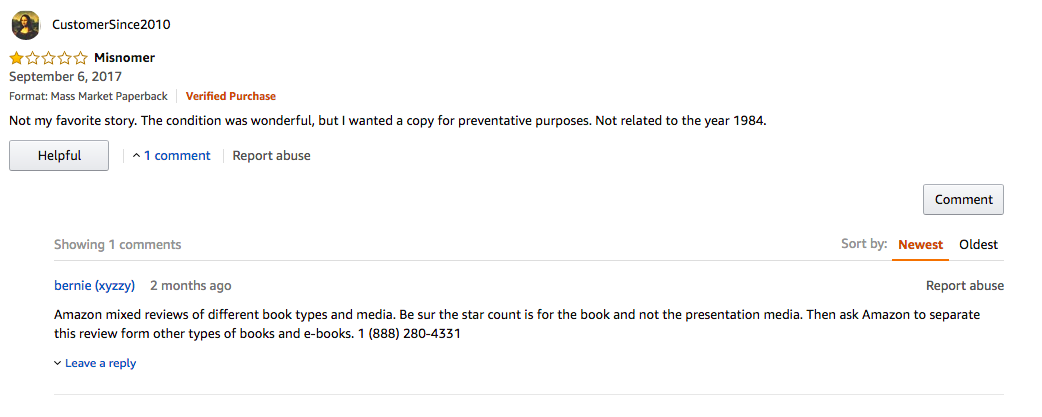Open CustomerSince2010's profile name
Image resolution: width=1042 pixels, height=417 pixels.
111,25
